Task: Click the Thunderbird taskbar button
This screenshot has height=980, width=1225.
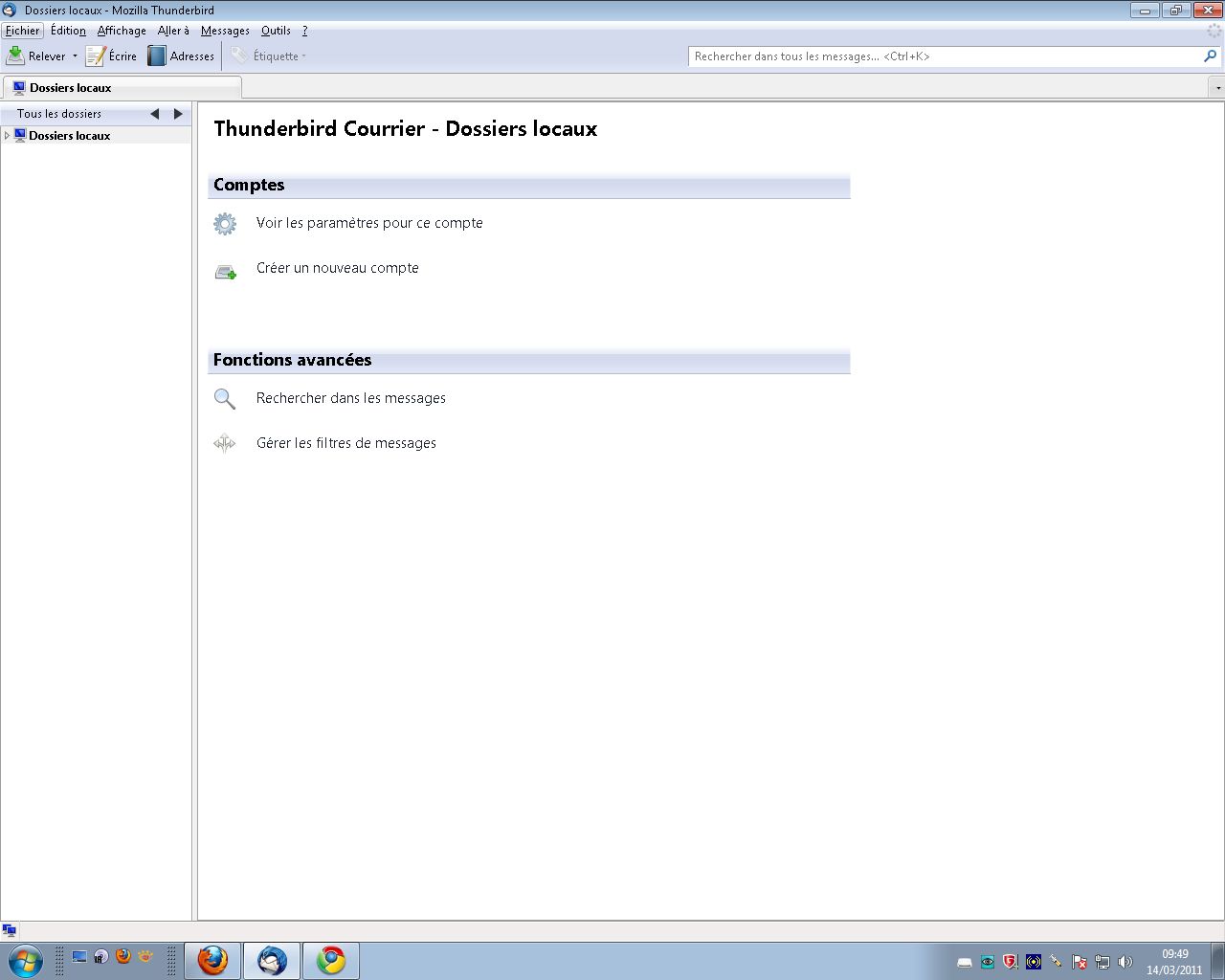Action: pos(272,961)
